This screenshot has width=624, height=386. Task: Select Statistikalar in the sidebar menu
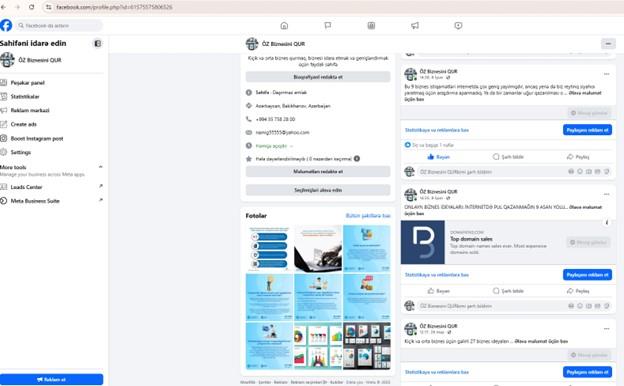click(x=25, y=96)
